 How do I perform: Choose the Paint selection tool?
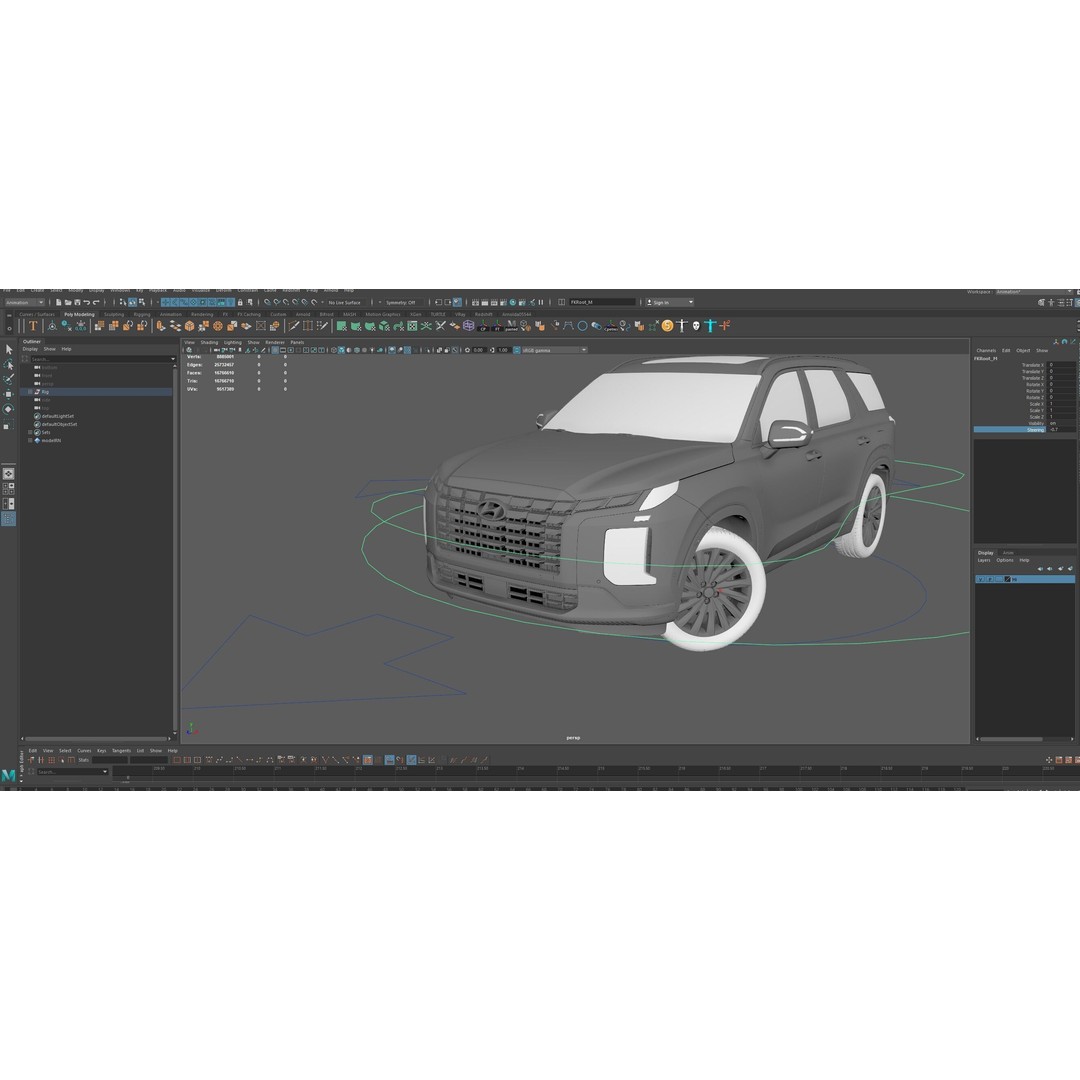[8, 380]
